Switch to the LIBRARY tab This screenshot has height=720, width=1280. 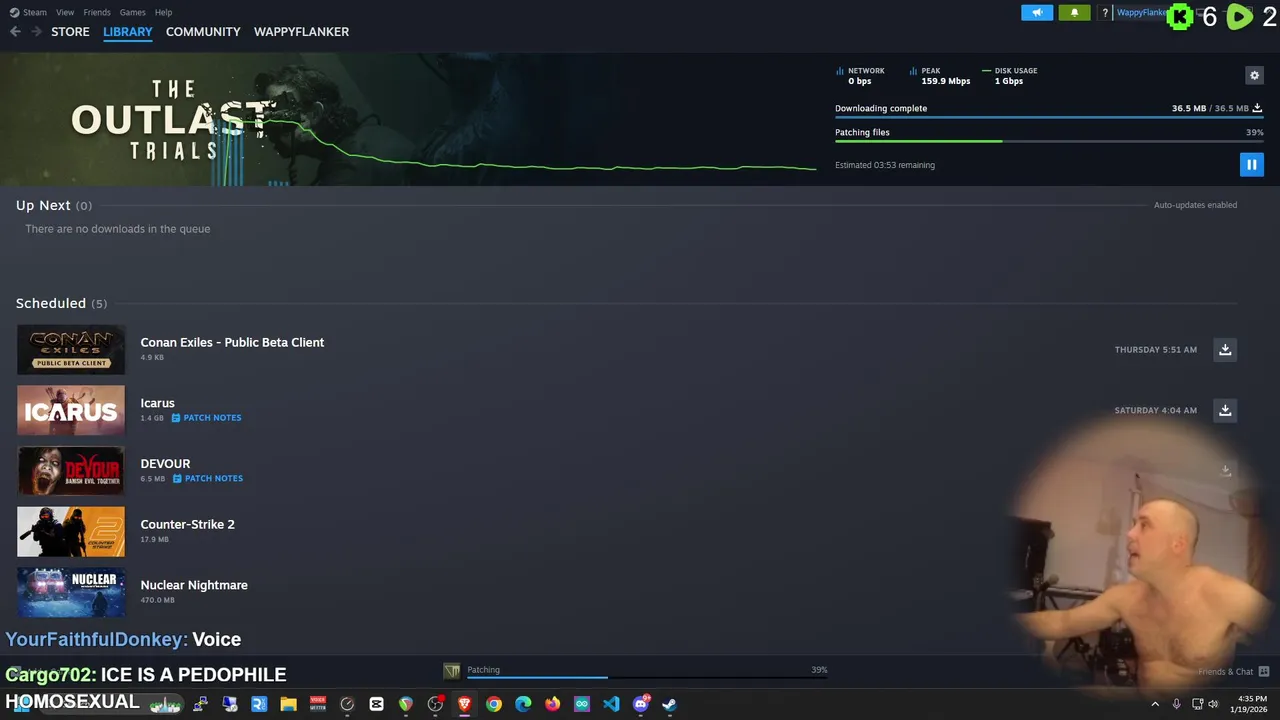[128, 32]
